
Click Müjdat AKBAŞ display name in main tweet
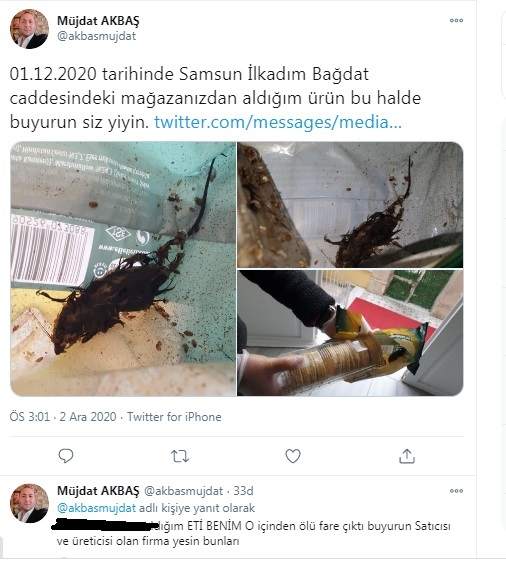point(98,21)
